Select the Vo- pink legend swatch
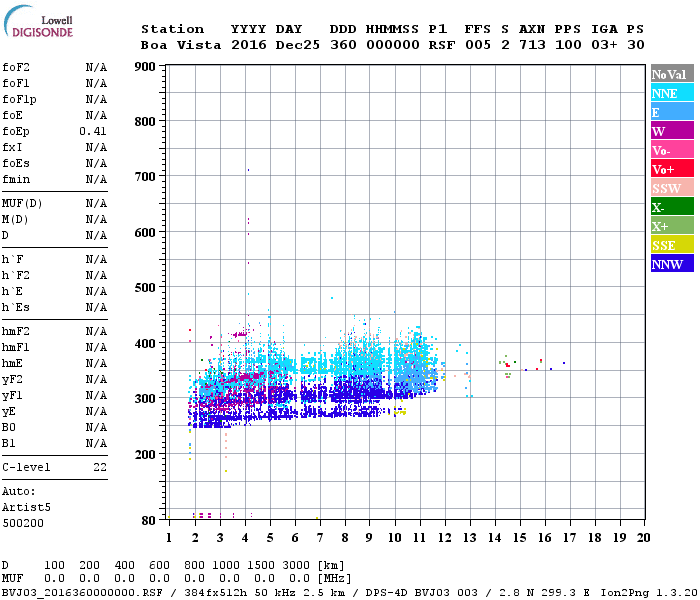Screen dimensions: 700x600 click(672, 150)
